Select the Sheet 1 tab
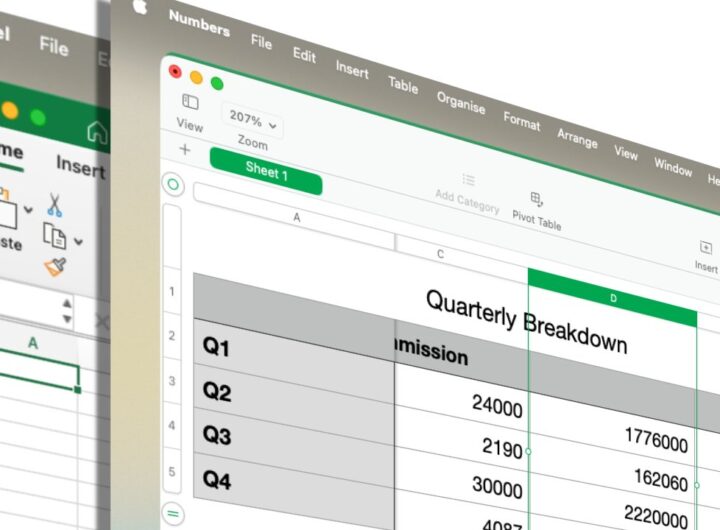Viewport: 720px width, 530px height. pyautogui.click(x=266, y=171)
